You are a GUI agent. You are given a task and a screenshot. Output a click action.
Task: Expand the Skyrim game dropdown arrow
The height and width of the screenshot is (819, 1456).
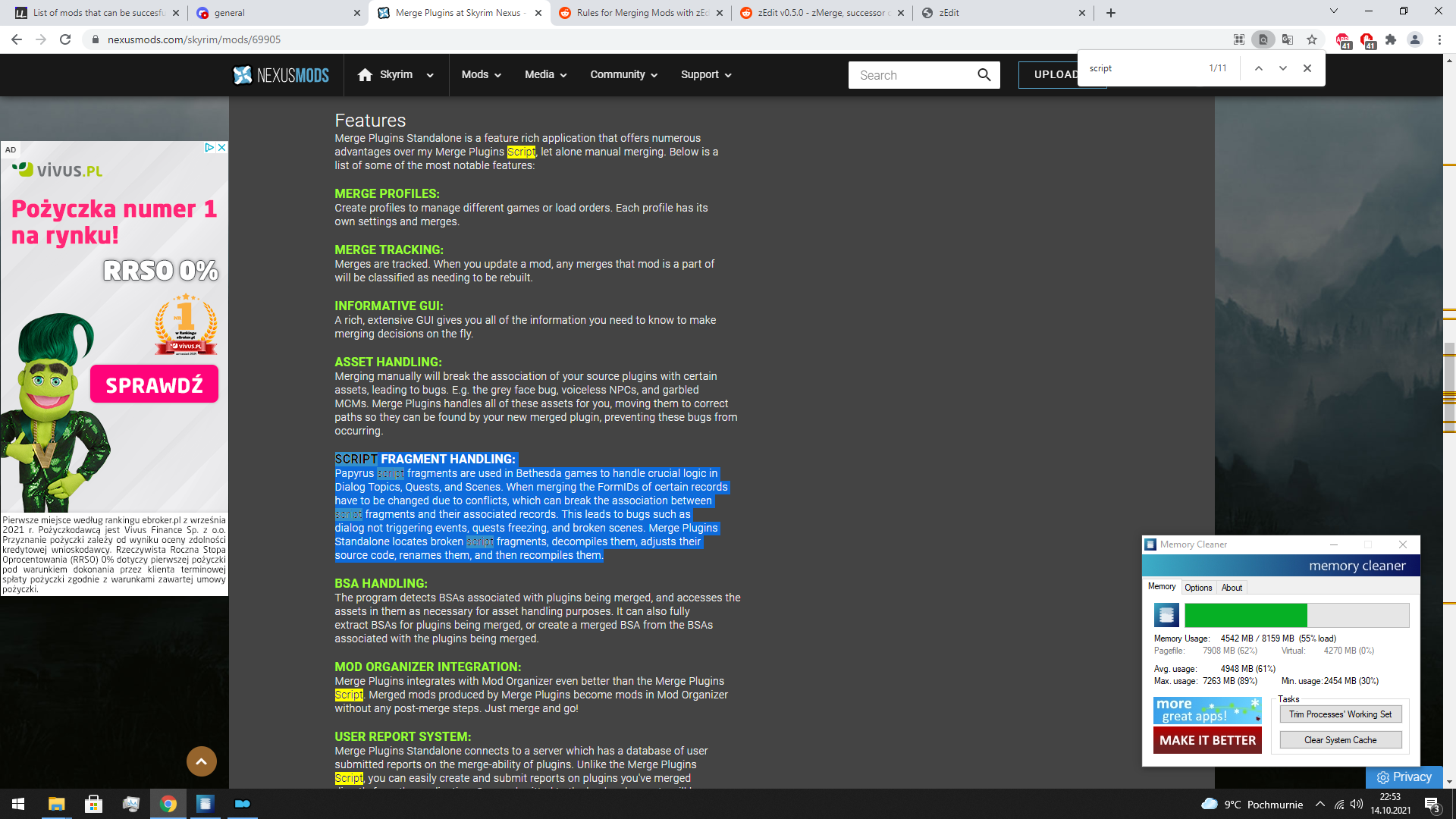[430, 75]
